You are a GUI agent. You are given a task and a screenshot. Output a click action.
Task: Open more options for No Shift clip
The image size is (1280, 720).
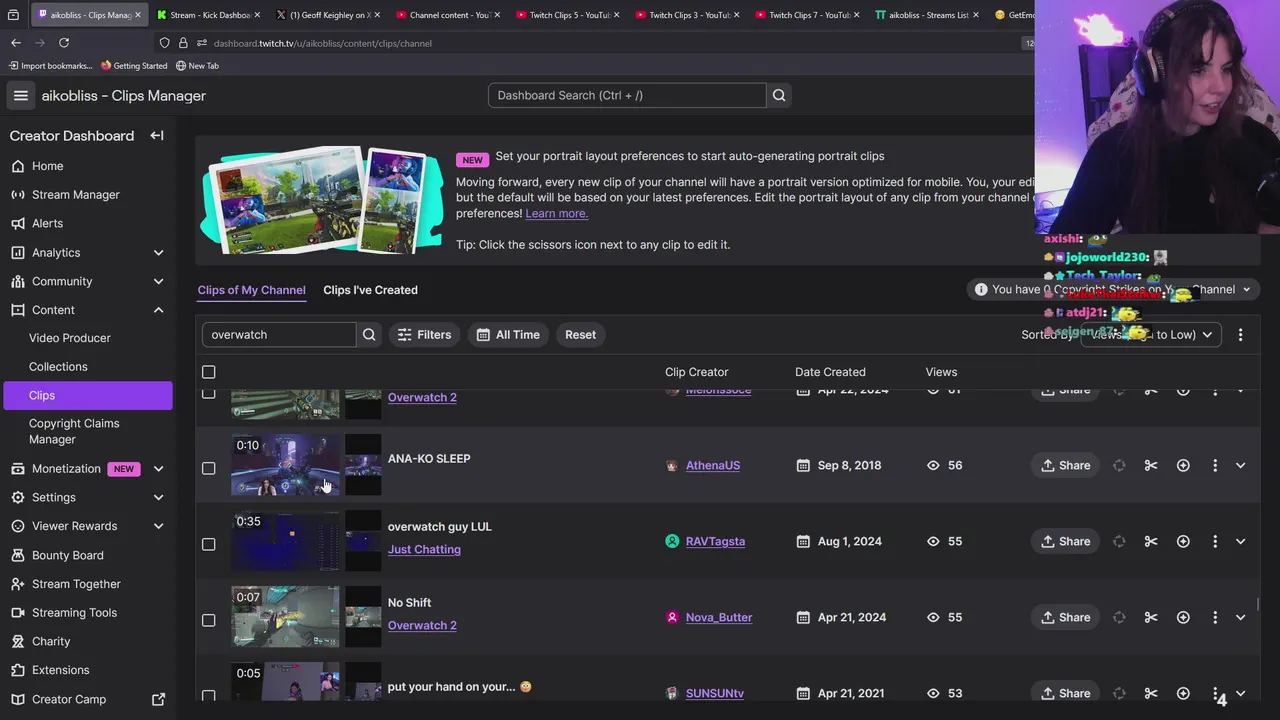pyautogui.click(x=1215, y=617)
